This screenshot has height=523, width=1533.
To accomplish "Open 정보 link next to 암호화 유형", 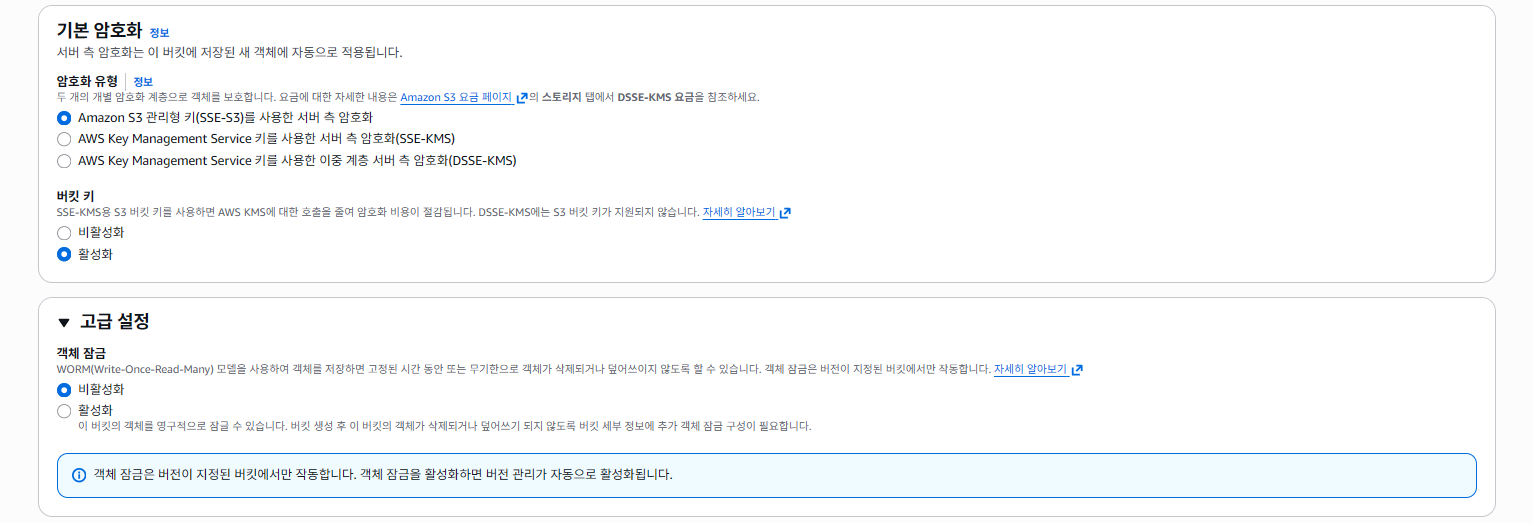I will pyautogui.click(x=143, y=81).
